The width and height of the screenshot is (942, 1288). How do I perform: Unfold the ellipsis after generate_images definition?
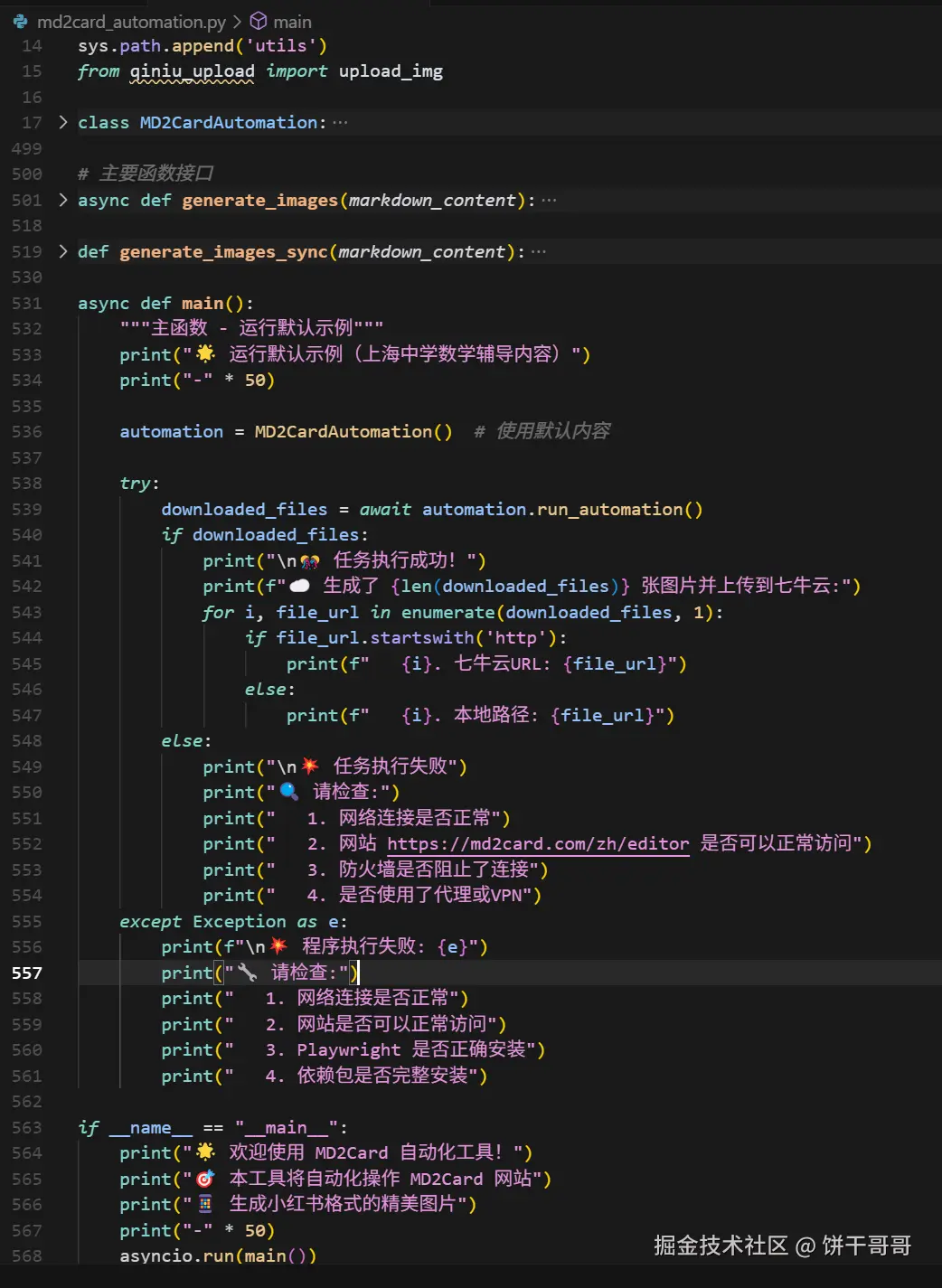click(x=549, y=200)
